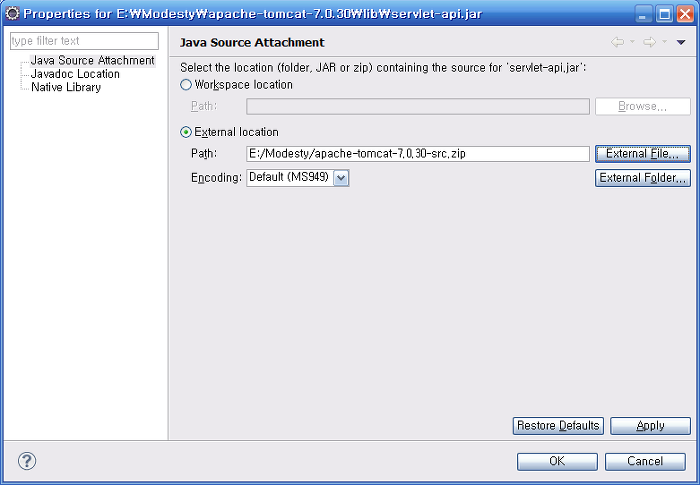Viewport: 700px width, 485px height.
Task: Click the External Folder... button
Action: 642,178
